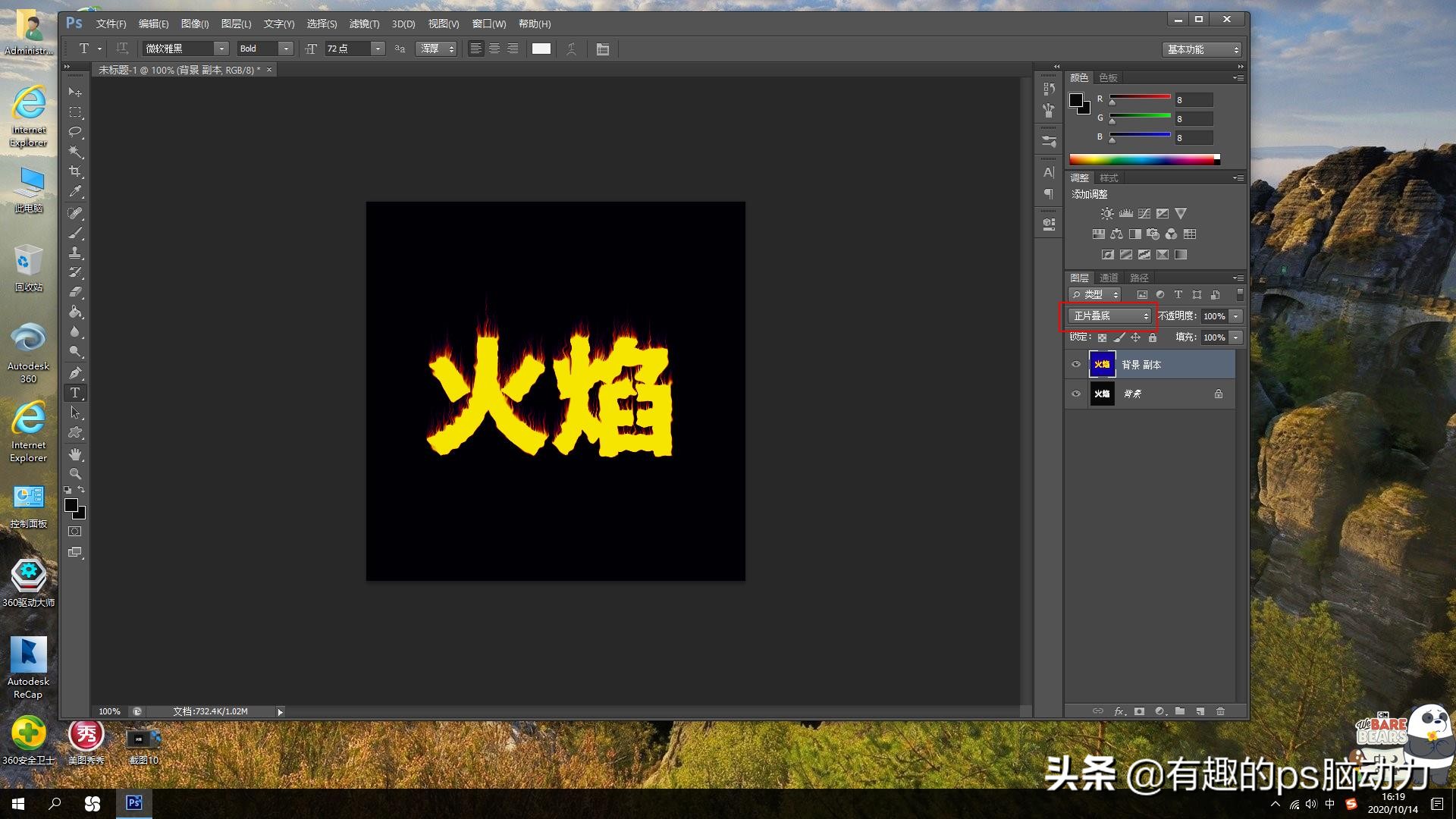Toggle the lock transparent pixels option

[1102, 337]
